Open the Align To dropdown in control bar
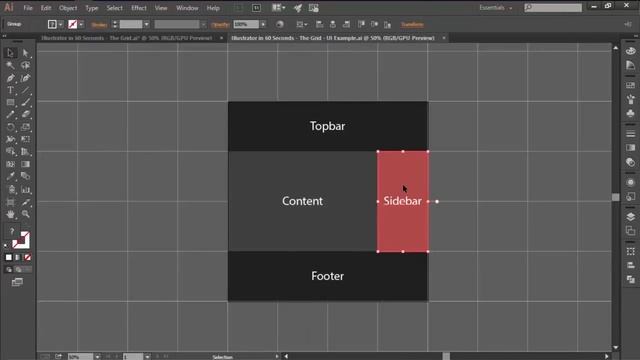 coord(302,24)
